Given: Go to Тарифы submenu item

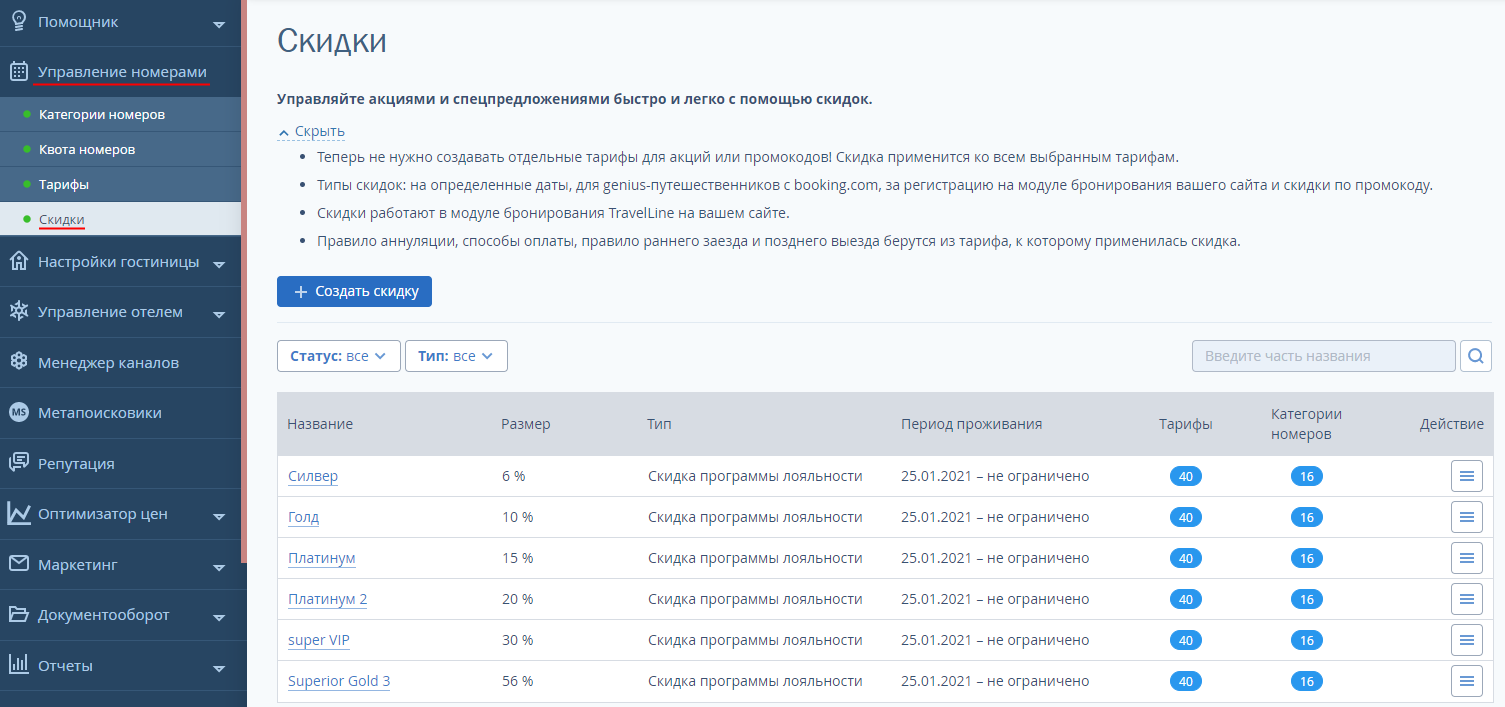Looking at the screenshot, I should 64,184.
